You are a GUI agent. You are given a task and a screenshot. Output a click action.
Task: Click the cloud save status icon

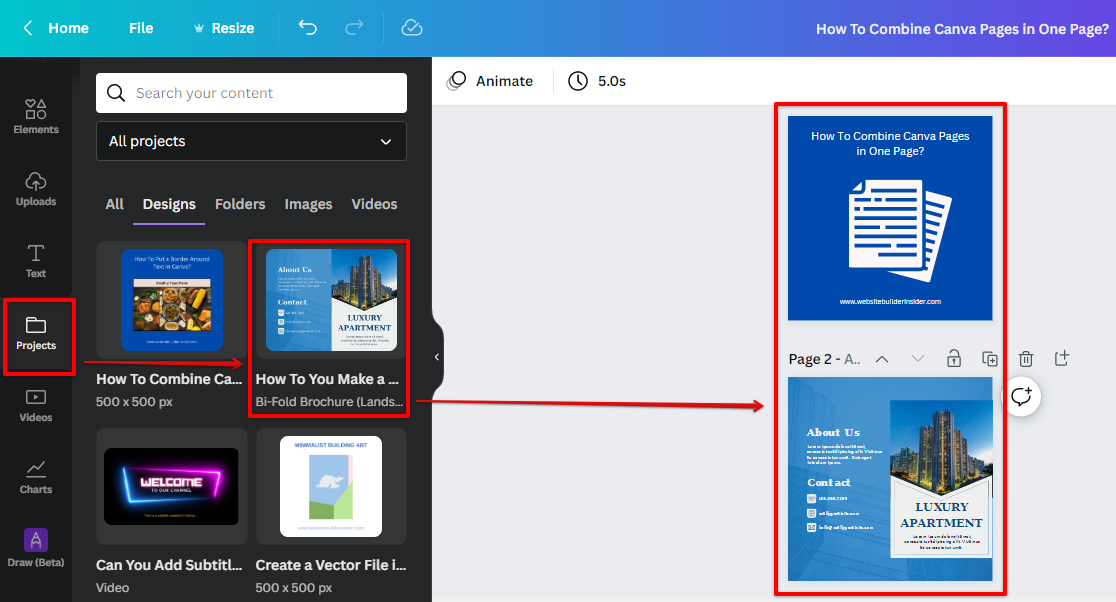pyautogui.click(x=412, y=28)
